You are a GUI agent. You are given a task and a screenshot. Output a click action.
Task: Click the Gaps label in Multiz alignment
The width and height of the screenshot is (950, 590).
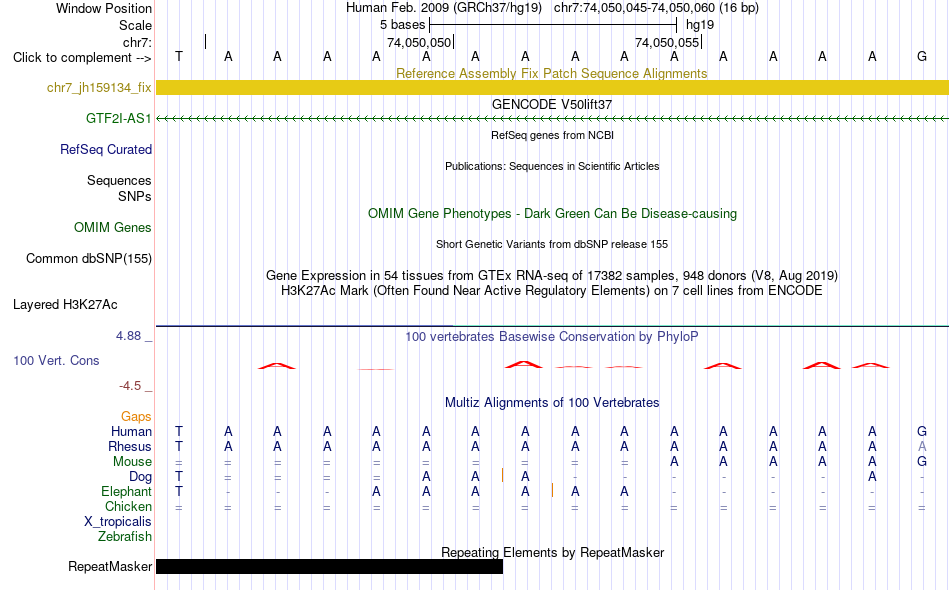tap(136, 417)
